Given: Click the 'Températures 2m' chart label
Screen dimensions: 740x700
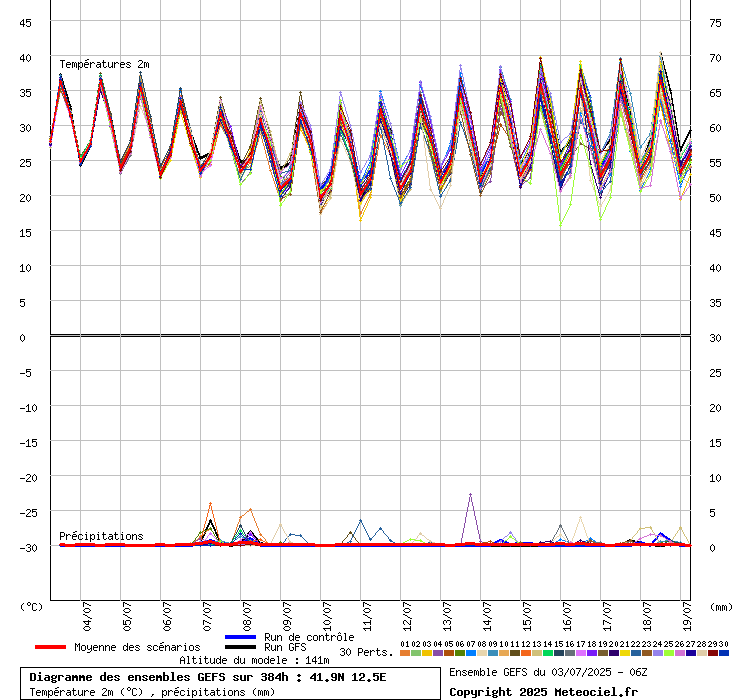Looking at the screenshot, I should pyautogui.click(x=104, y=64).
